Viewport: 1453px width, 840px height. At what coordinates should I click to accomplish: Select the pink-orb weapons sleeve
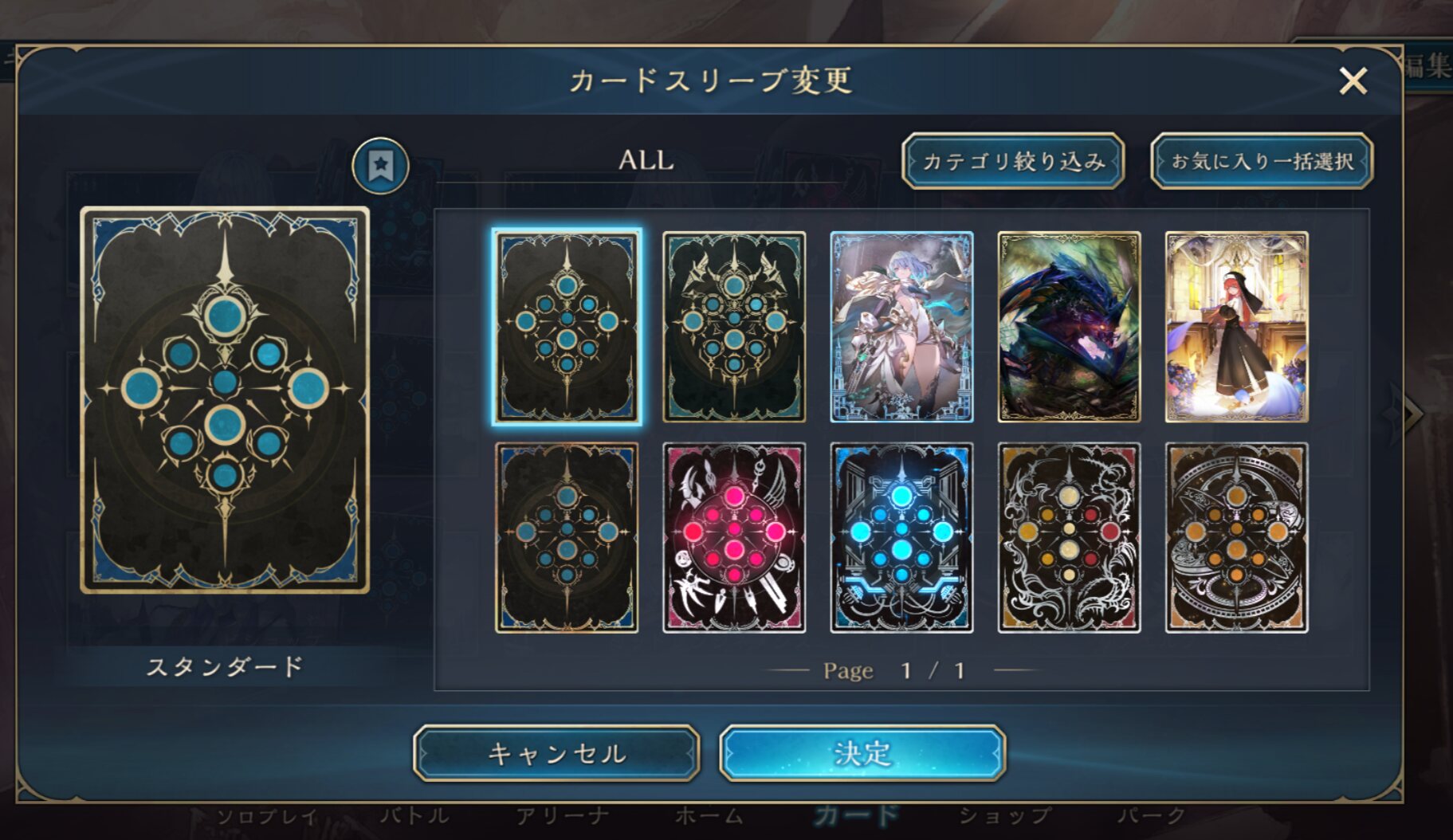tap(734, 538)
